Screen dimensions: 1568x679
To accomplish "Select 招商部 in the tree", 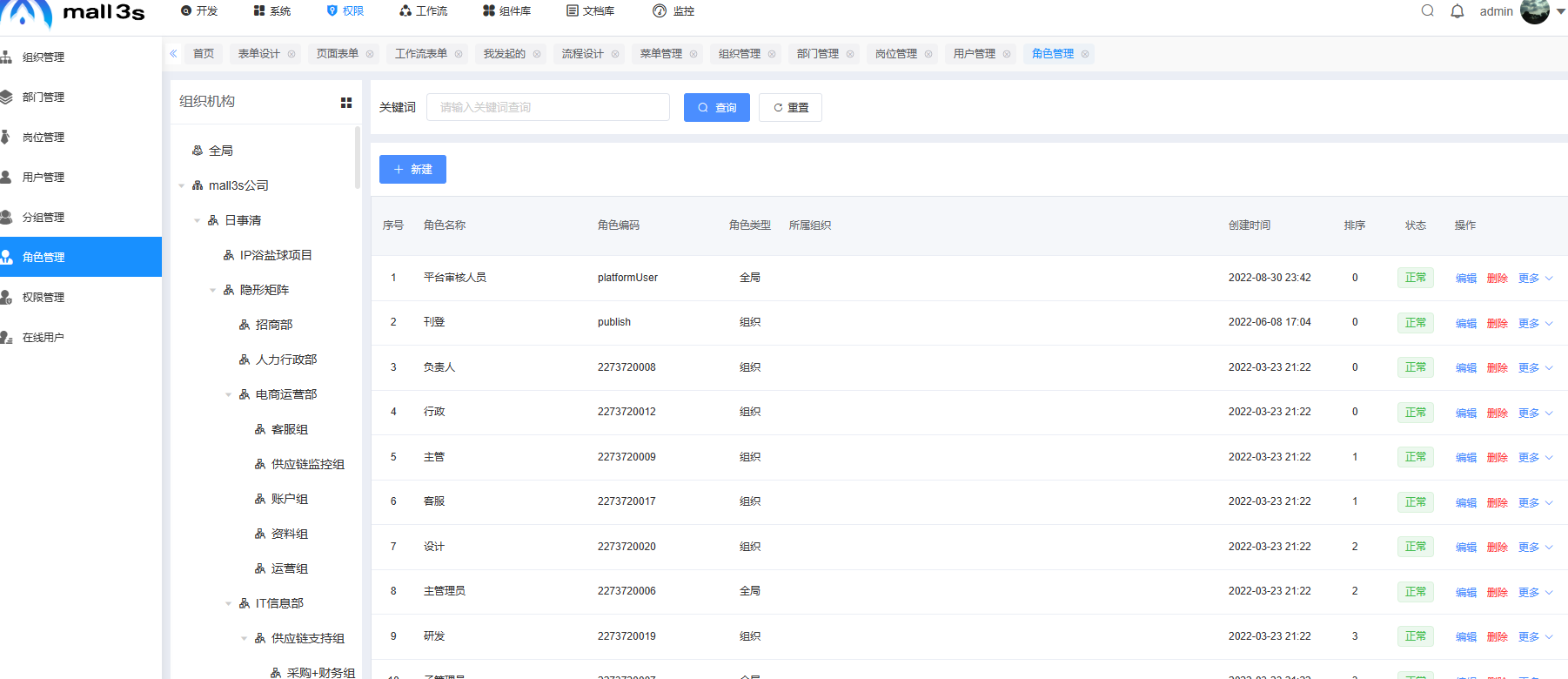I will tap(274, 325).
